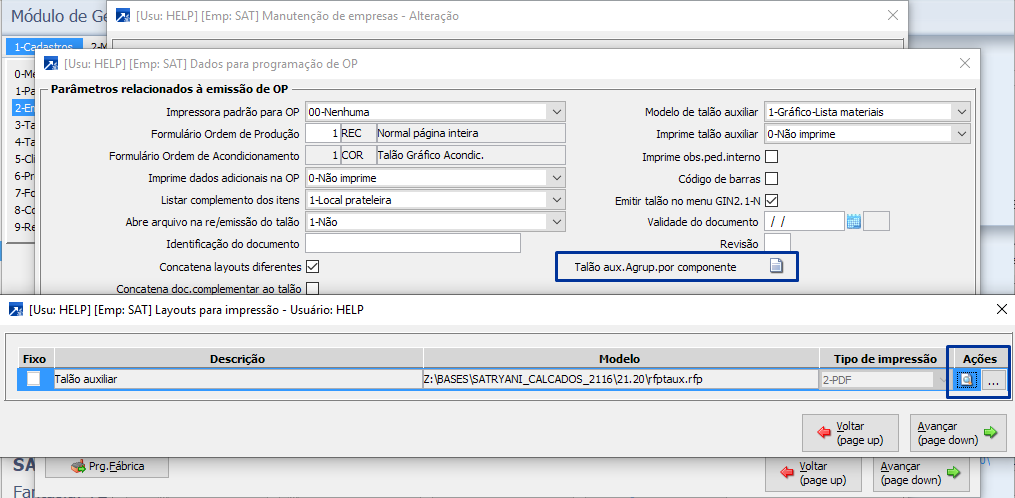Screen dimensions: 1015x498
Task: Open the calendar icon next to Validade do documento
Action: coord(854,221)
